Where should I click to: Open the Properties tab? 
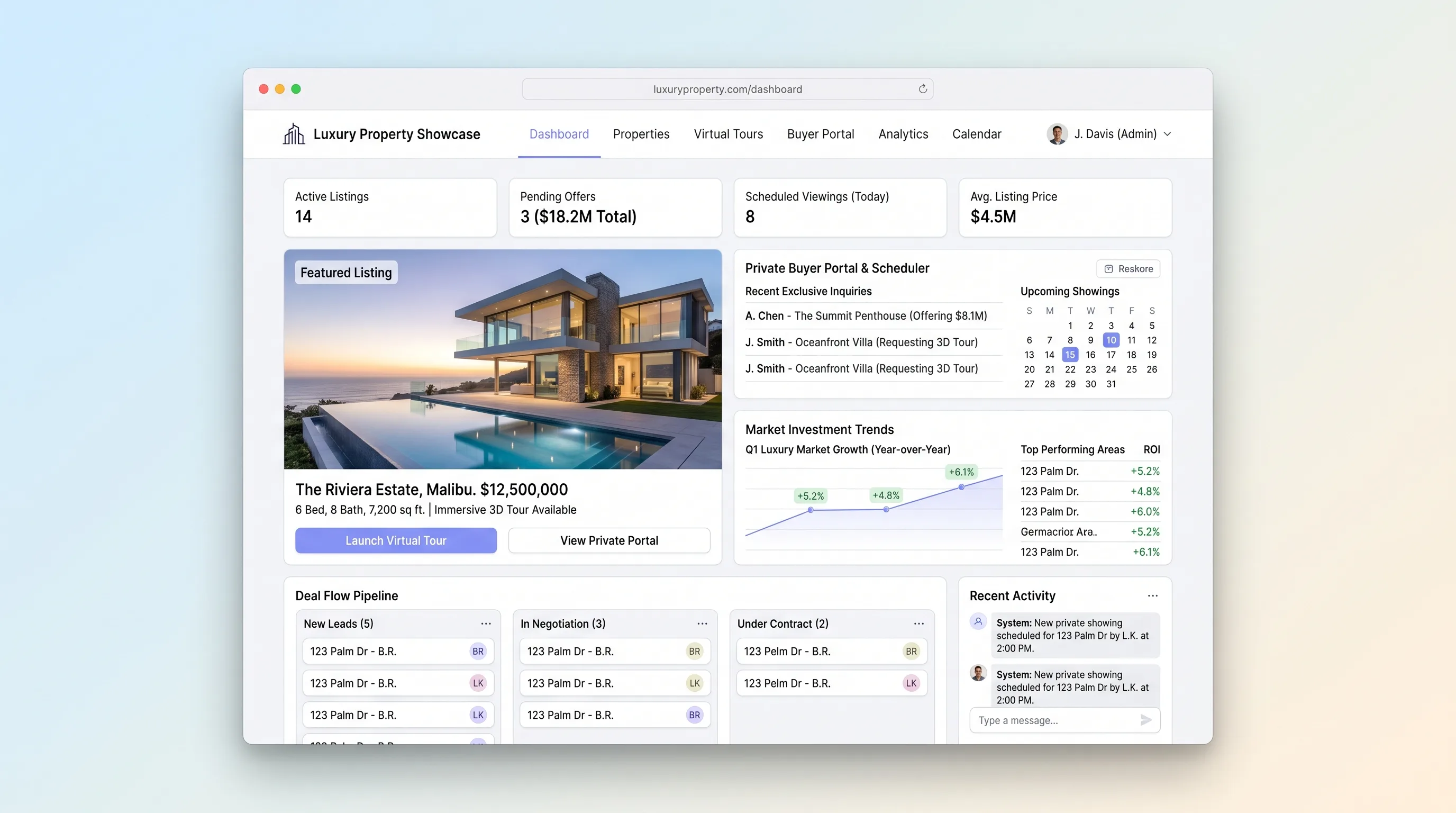tap(641, 134)
